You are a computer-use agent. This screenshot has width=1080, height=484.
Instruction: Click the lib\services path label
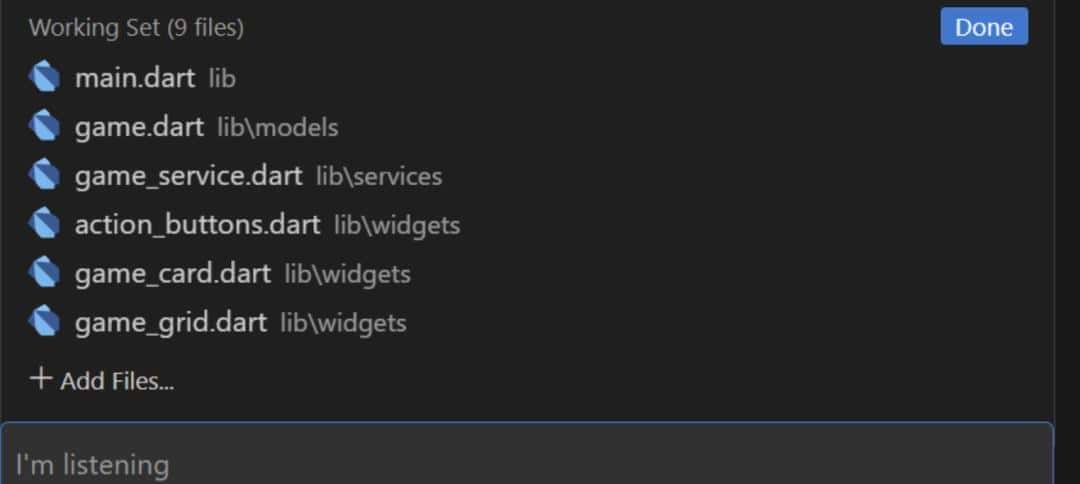379,177
